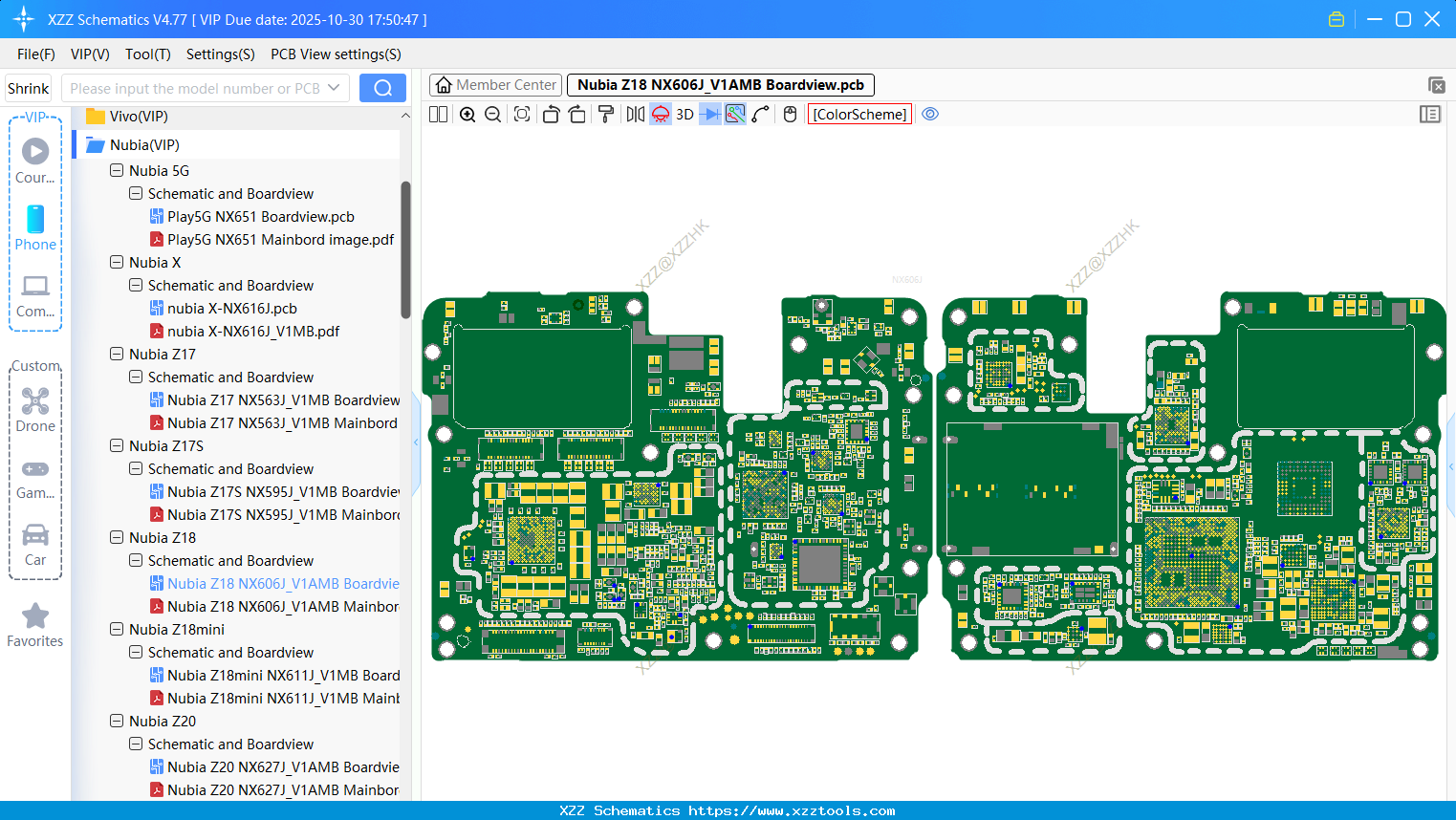Toggle the diode mode icon
This screenshot has width=1456, height=820.
tap(710, 114)
